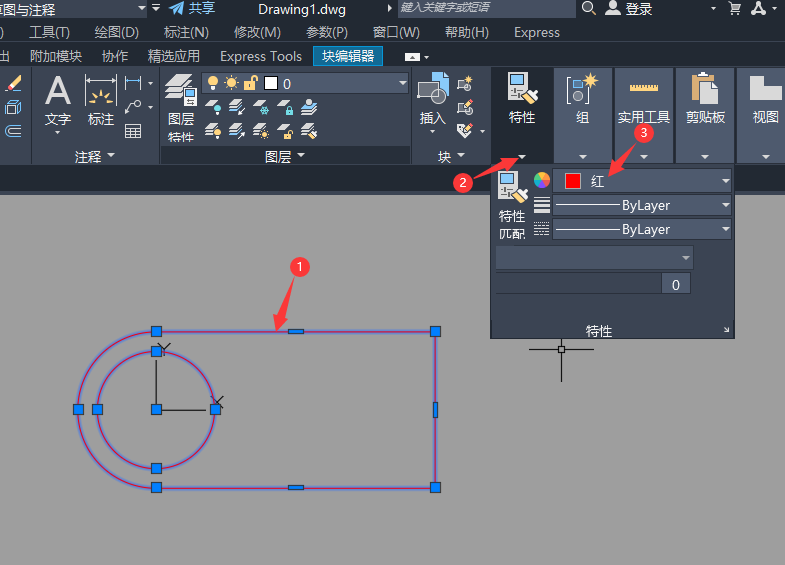Toggle layer on/off lightbulb in layer dropdown
This screenshot has width=785, height=565.
[x=212, y=84]
